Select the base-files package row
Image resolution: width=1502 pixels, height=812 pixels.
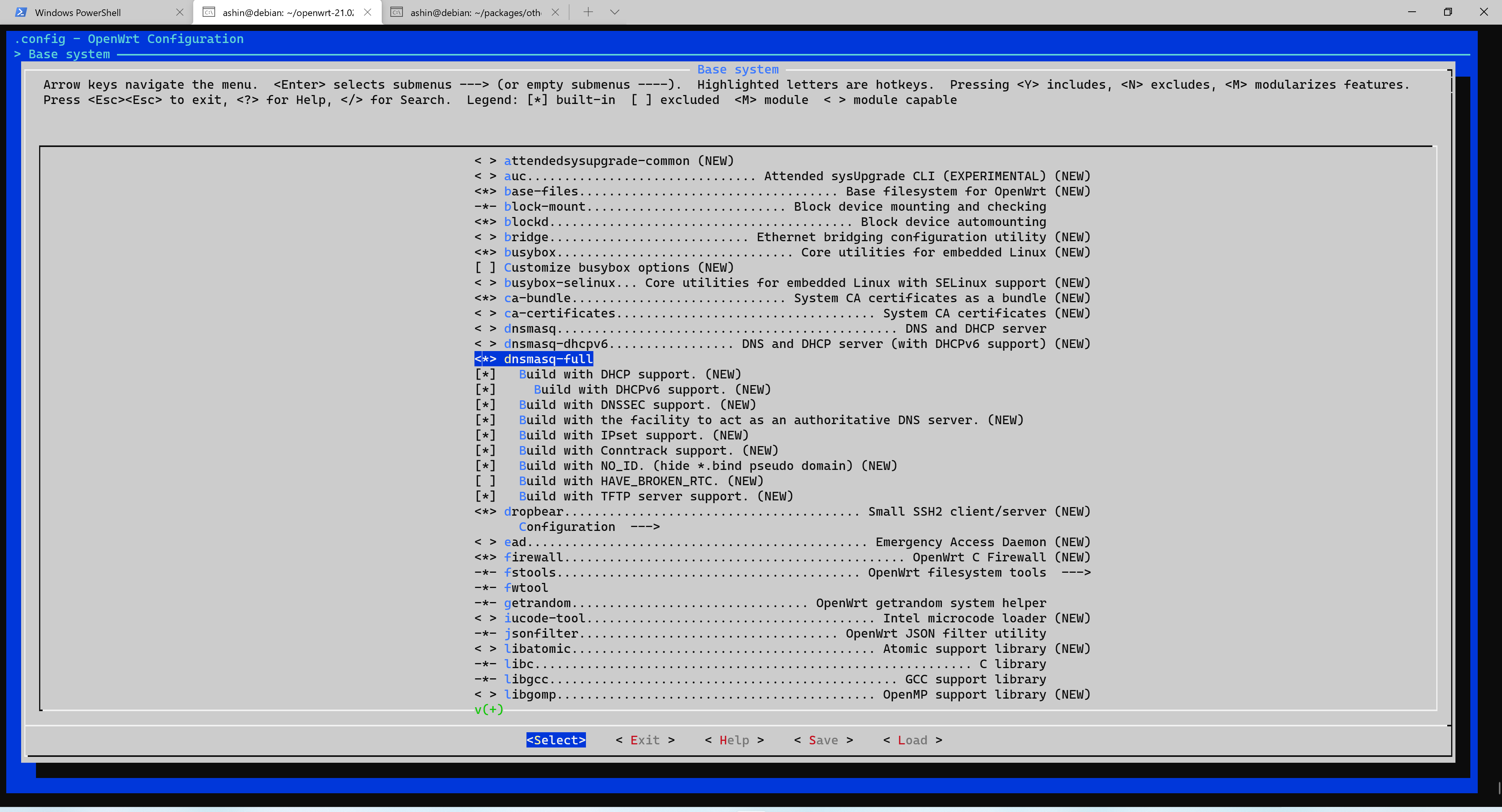(x=782, y=191)
